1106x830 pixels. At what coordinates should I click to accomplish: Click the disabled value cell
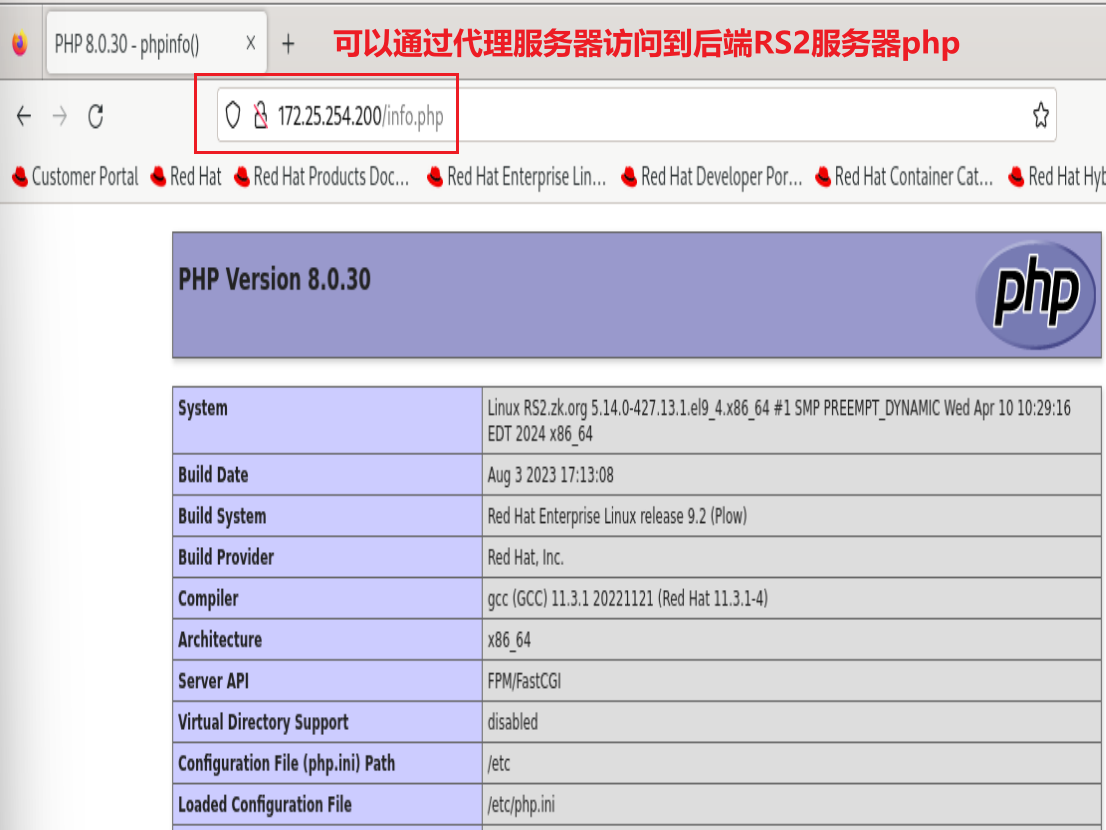512,722
